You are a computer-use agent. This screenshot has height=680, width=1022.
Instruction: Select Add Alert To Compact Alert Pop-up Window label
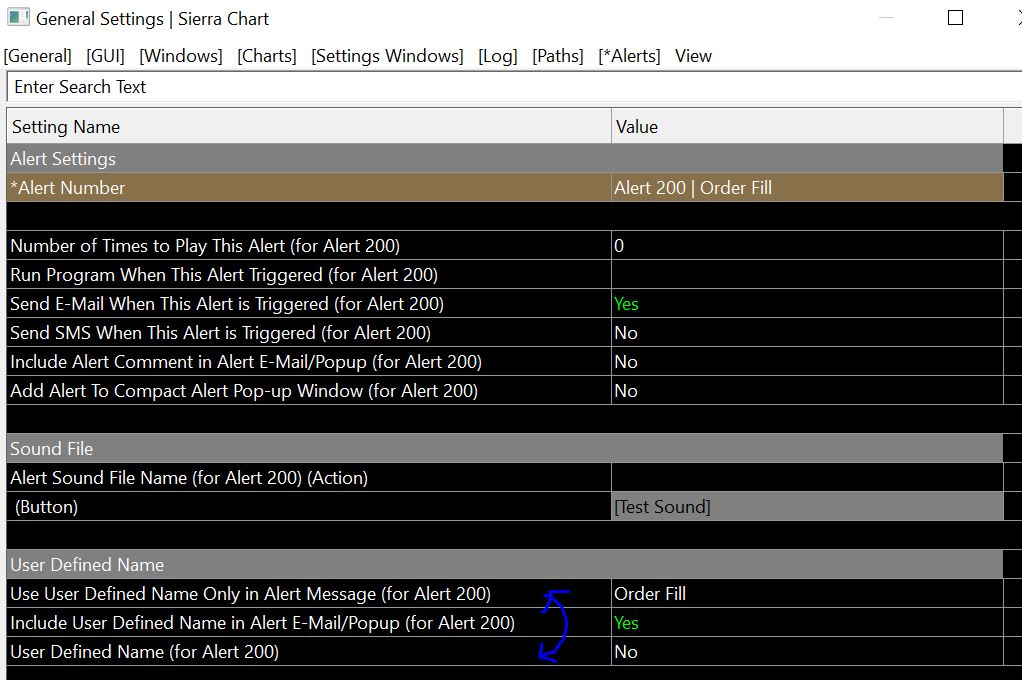click(244, 391)
